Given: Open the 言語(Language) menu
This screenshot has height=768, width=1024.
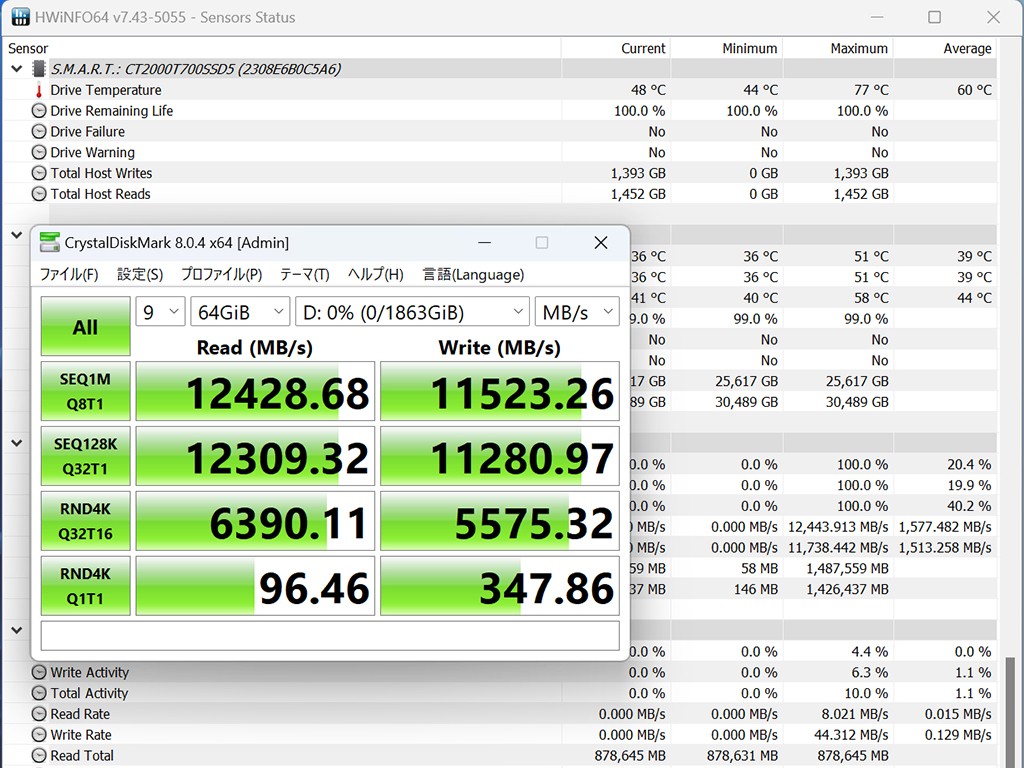Looking at the screenshot, I should (473, 274).
